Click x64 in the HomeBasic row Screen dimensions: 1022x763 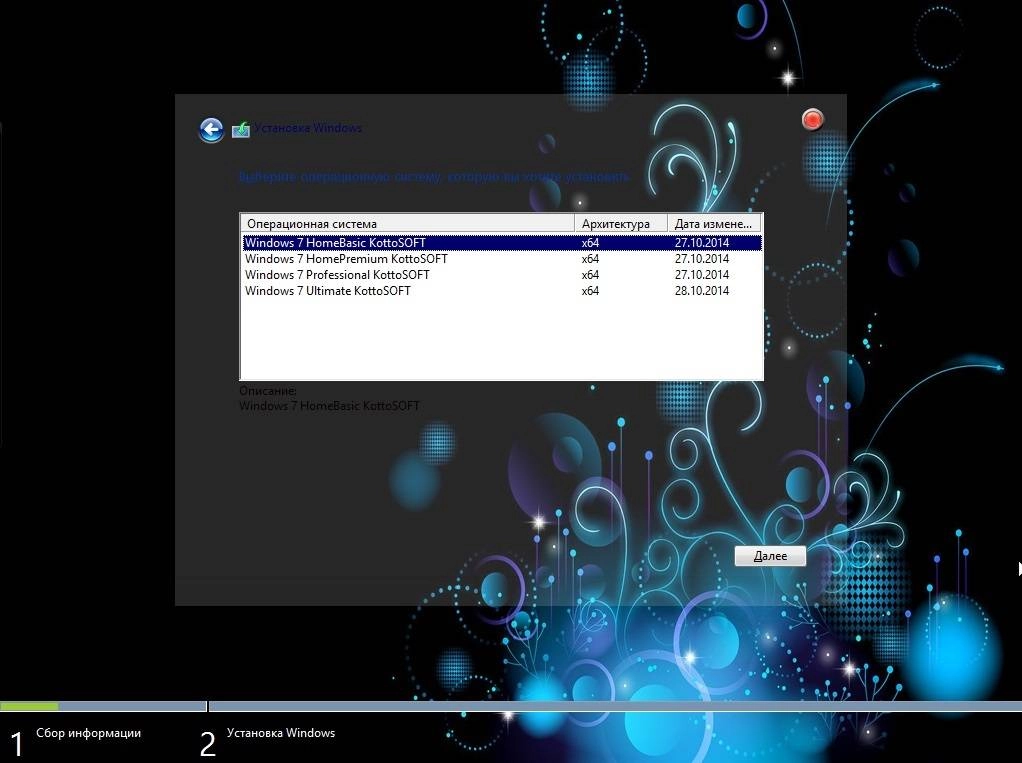tap(590, 242)
